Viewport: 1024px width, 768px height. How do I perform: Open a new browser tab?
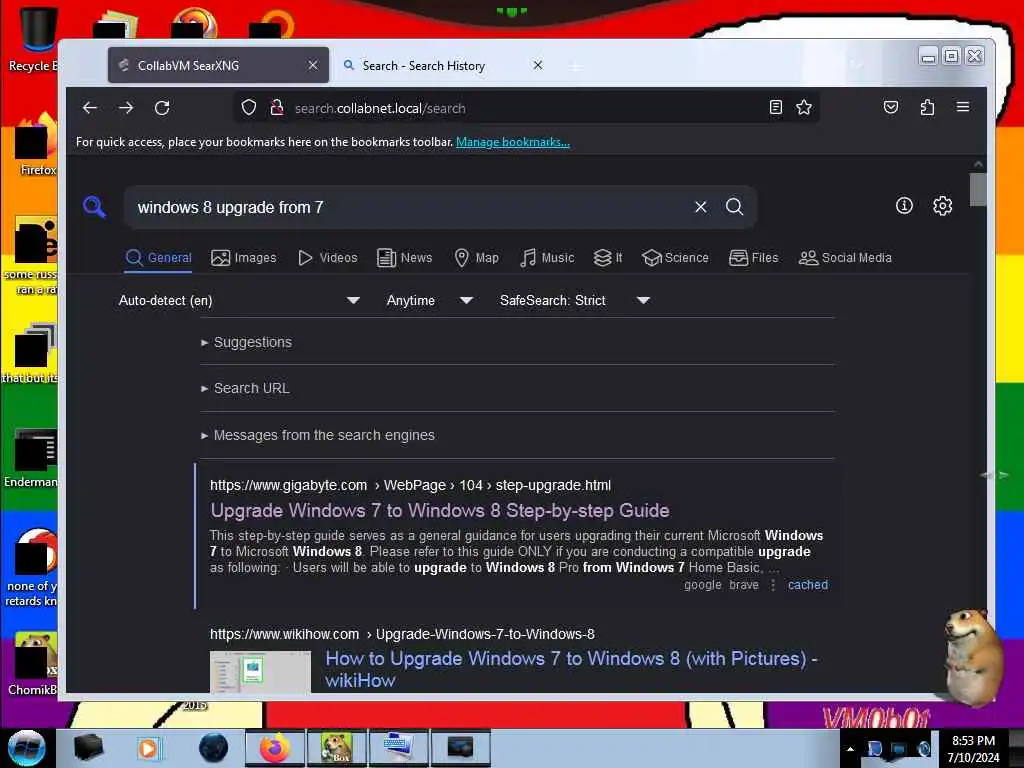tap(575, 67)
